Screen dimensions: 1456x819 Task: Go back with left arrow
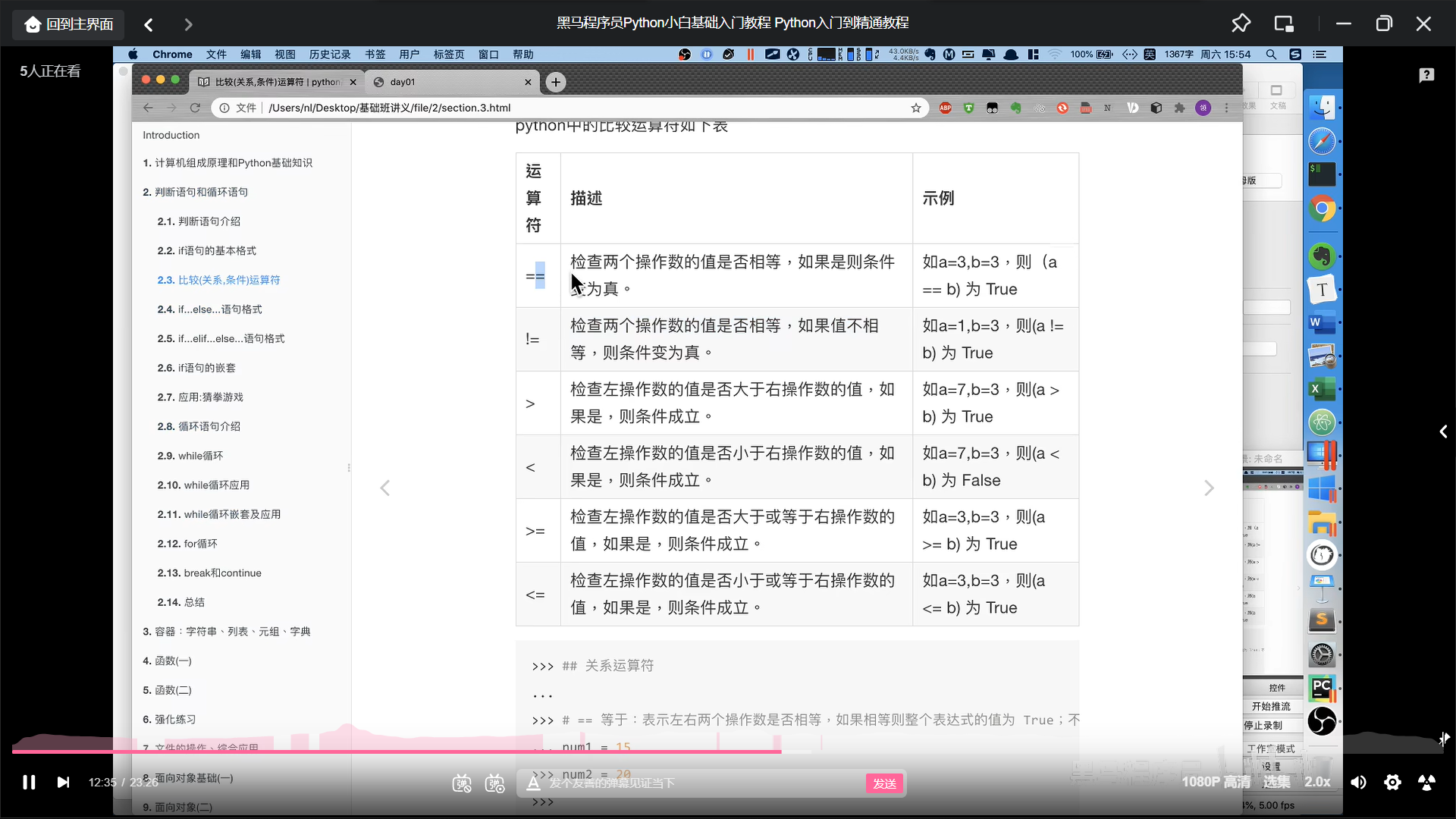point(149,24)
